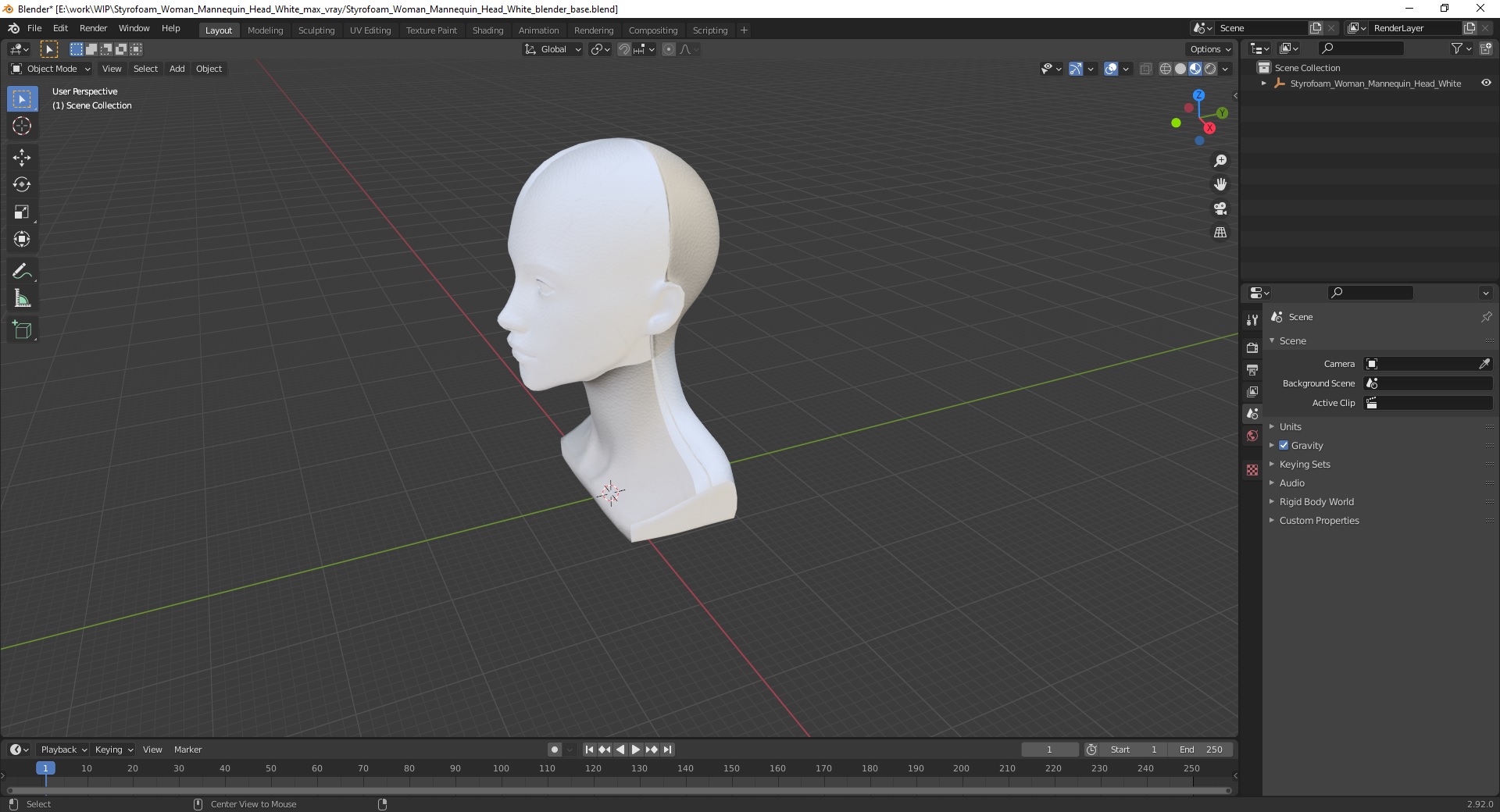
Task: Open the Object Mode dropdown
Action: [x=51, y=69]
